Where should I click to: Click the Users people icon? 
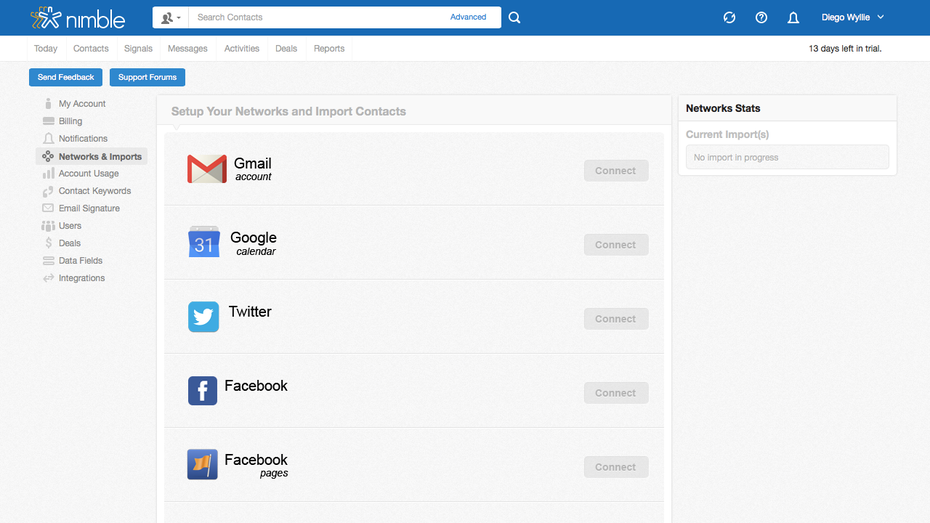48,226
